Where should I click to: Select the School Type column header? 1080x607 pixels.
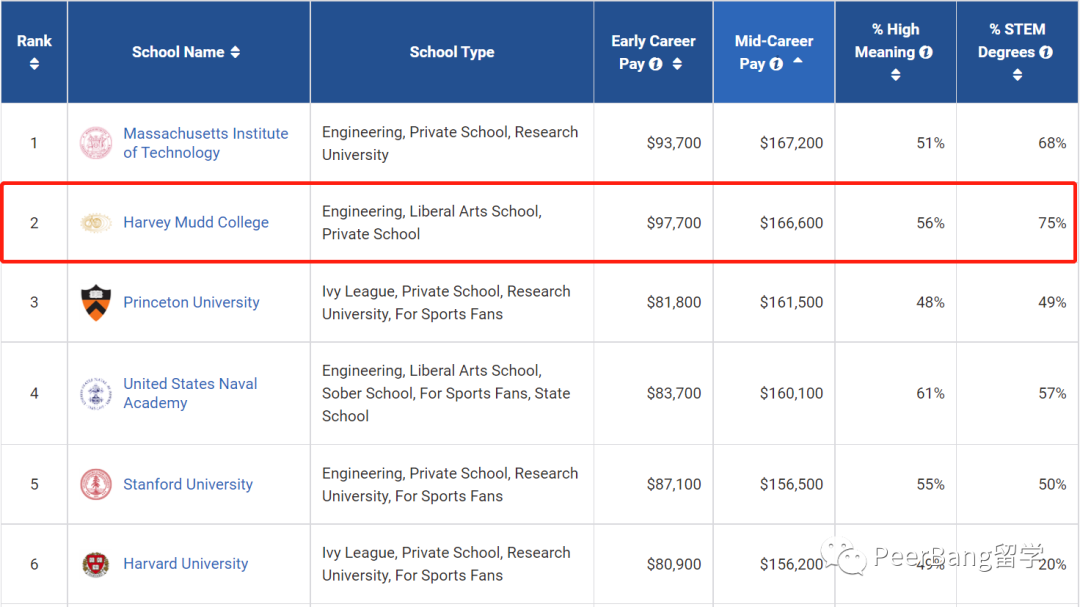point(452,52)
